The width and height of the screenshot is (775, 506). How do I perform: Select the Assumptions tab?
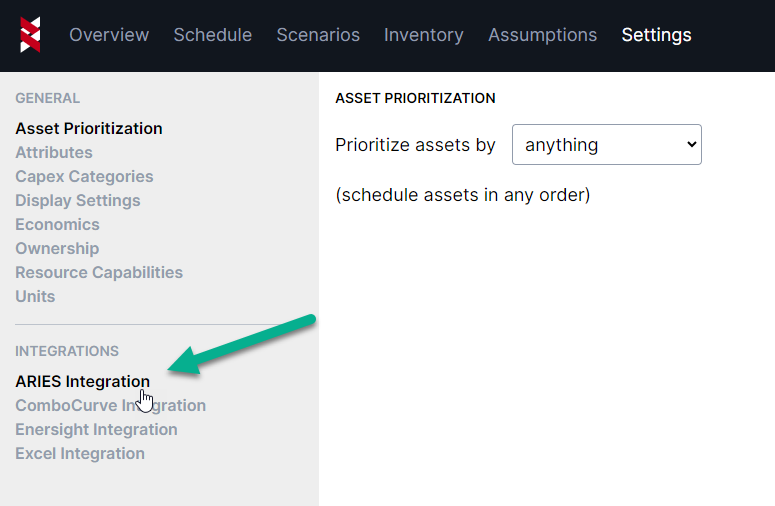tap(542, 35)
